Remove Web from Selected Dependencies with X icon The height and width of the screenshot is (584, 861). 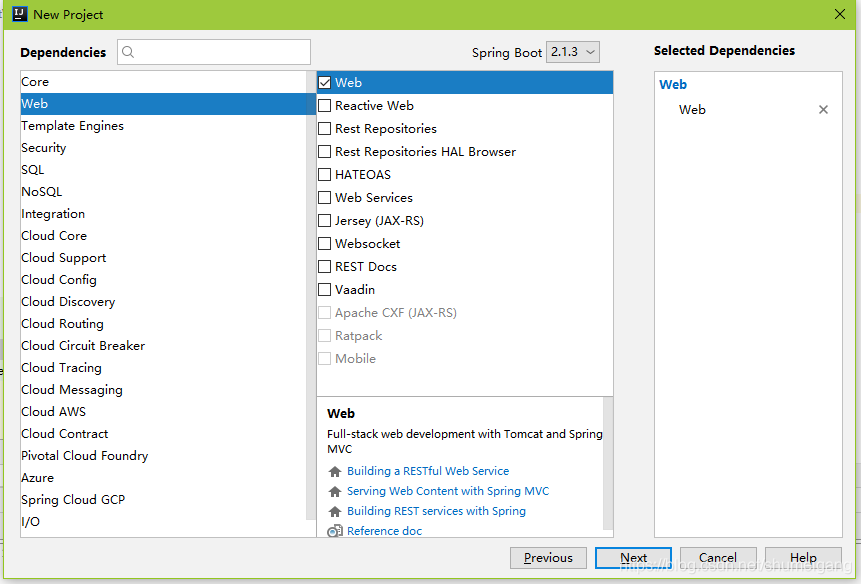(823, 109)
